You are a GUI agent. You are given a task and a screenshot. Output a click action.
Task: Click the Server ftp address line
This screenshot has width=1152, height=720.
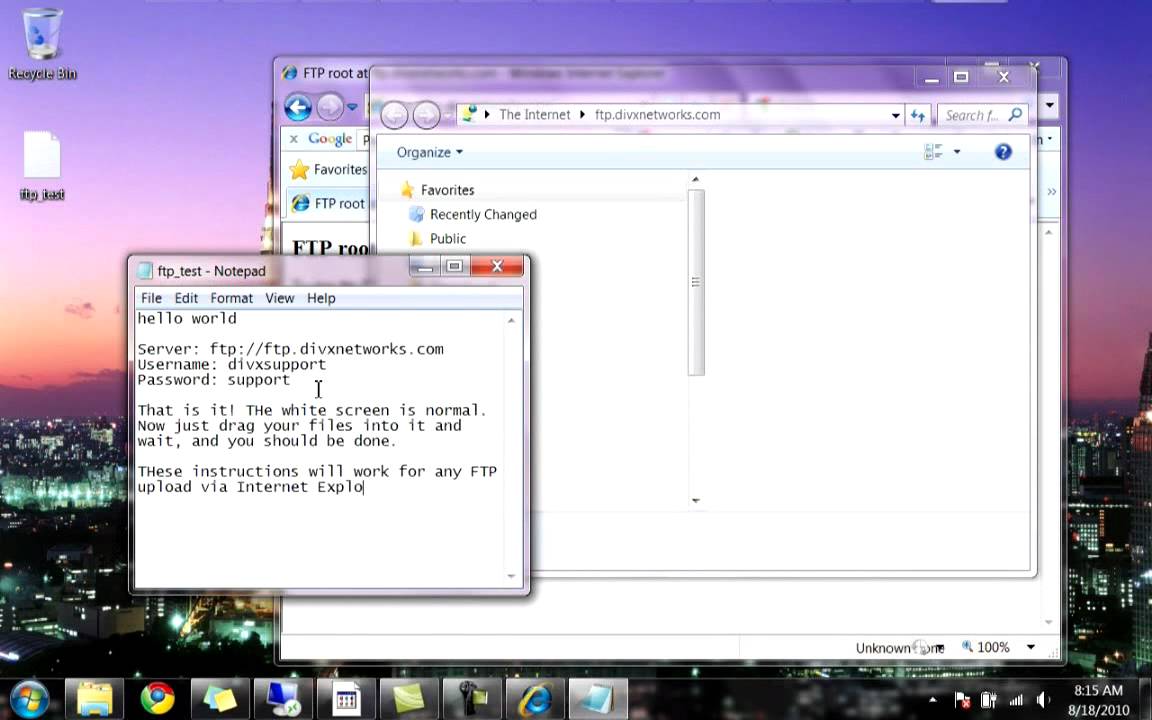pyautogui.click(x=290, y=349)
